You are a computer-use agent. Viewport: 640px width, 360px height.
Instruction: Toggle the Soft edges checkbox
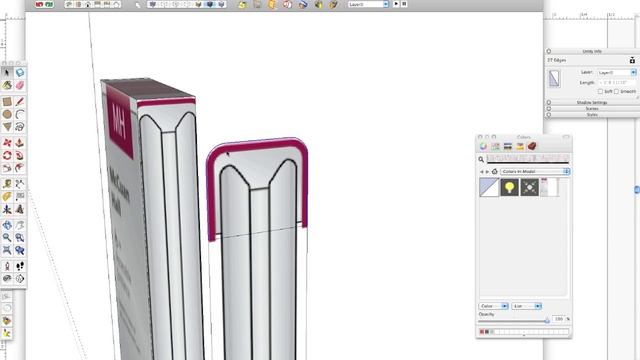[x=600, y=91]
